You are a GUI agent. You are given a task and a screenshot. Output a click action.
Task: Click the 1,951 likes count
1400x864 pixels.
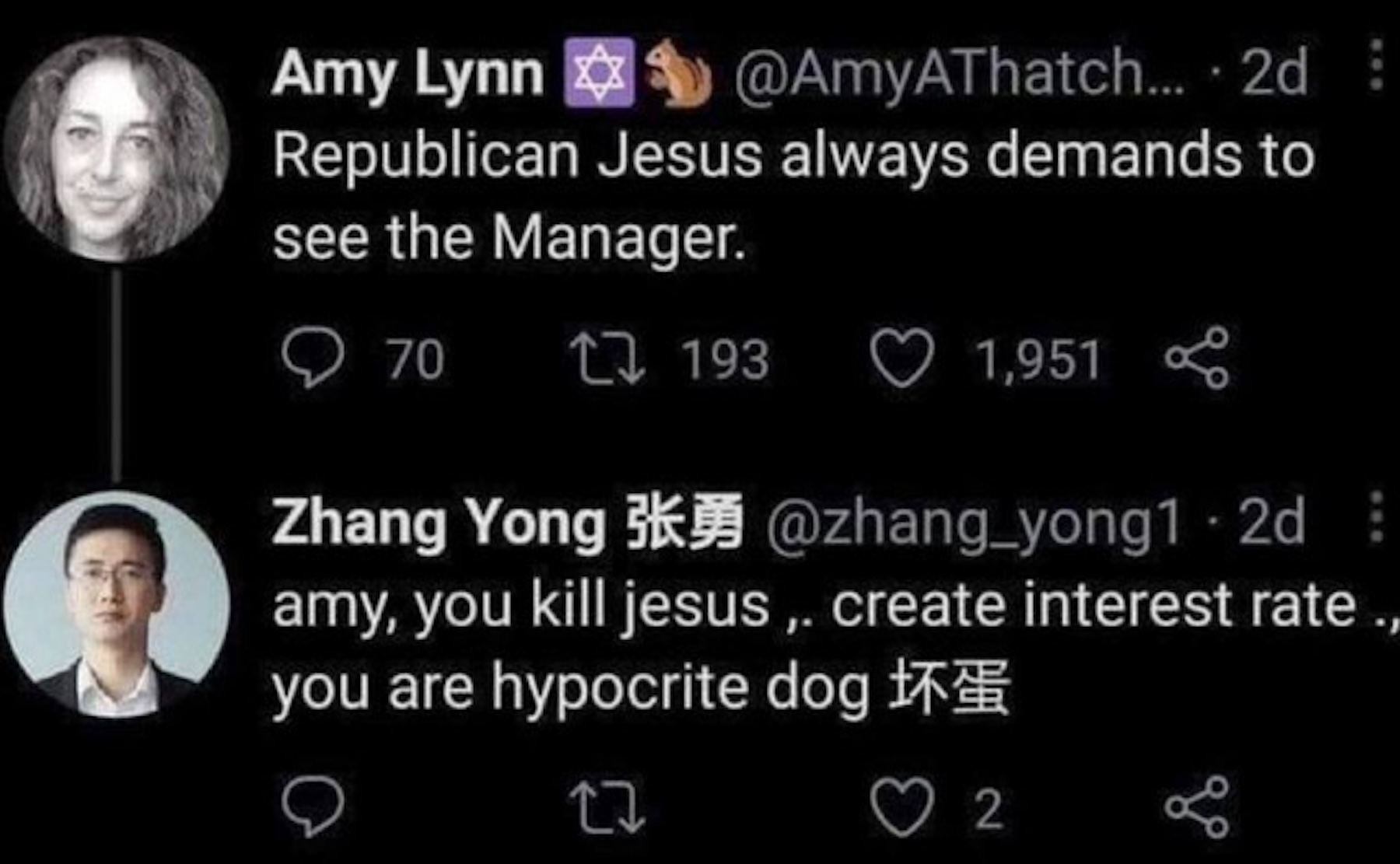pyautogui.click(x=1038, y=361)
